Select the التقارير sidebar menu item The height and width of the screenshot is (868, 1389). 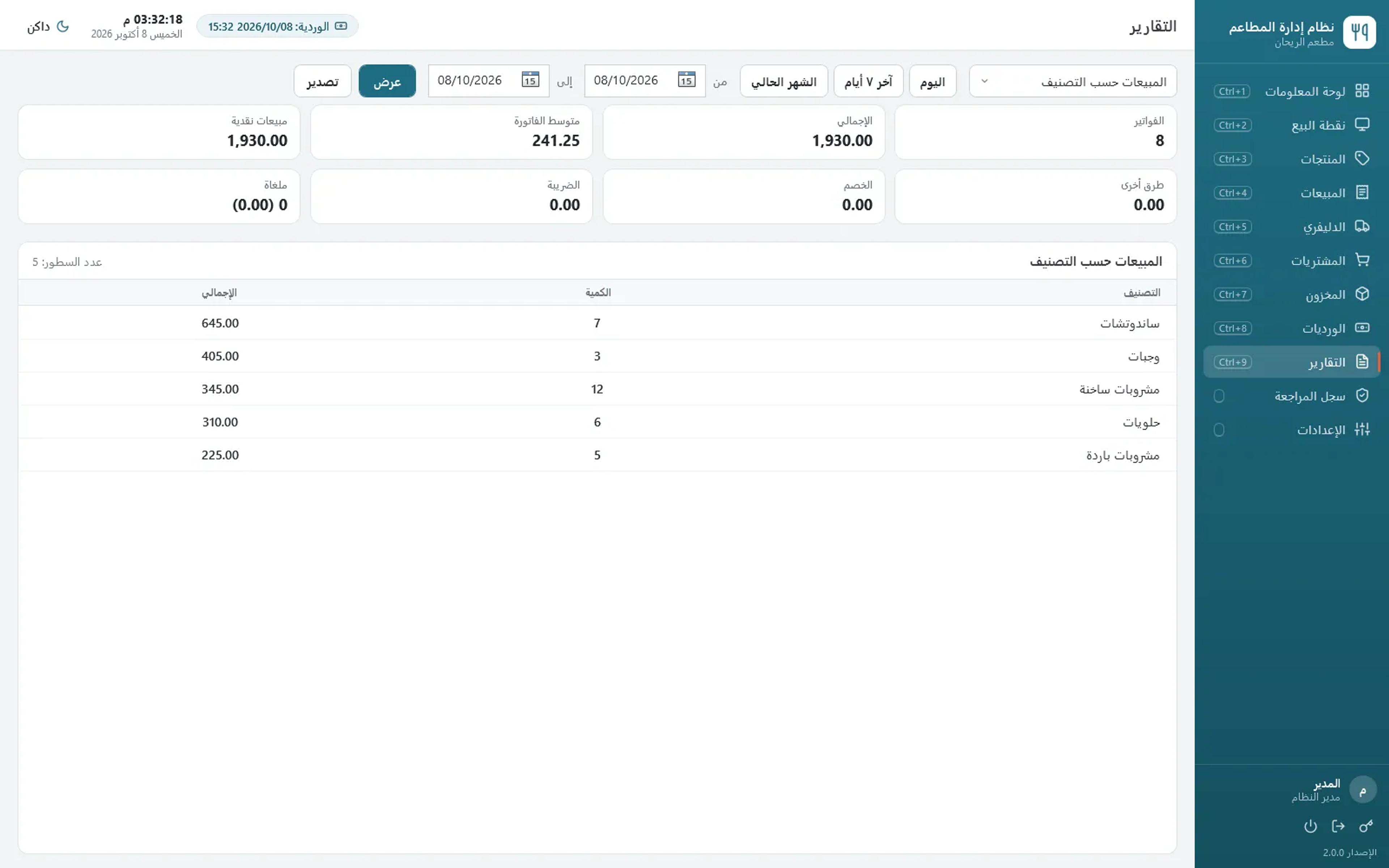point(1291,362)
